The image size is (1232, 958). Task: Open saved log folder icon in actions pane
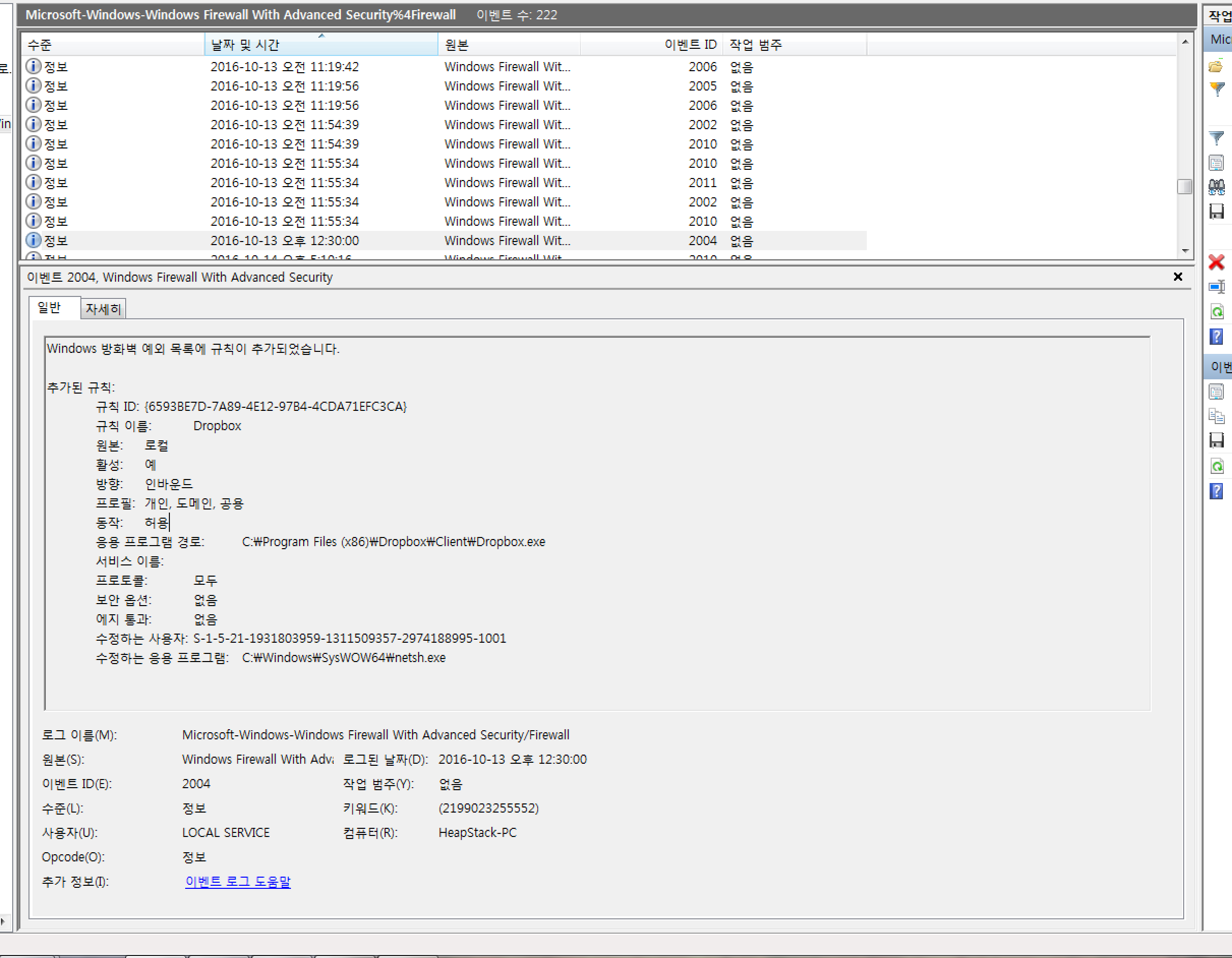tap(1216, 67)
